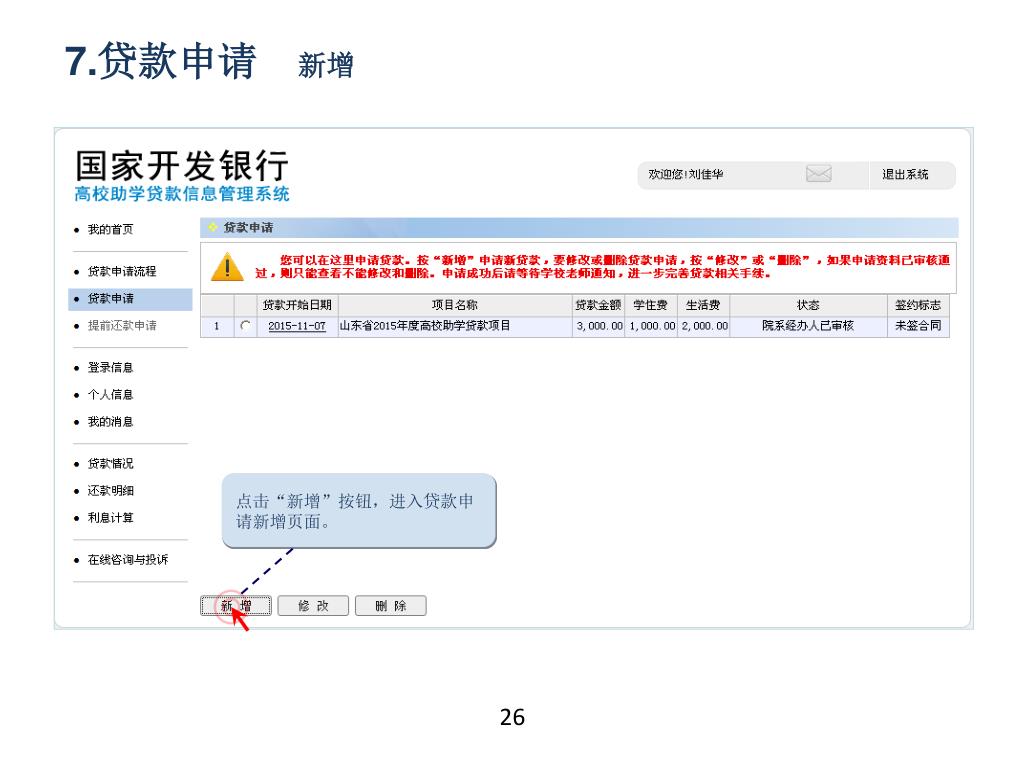
Task: Click the 删除 button
Action: pos(391,606)
